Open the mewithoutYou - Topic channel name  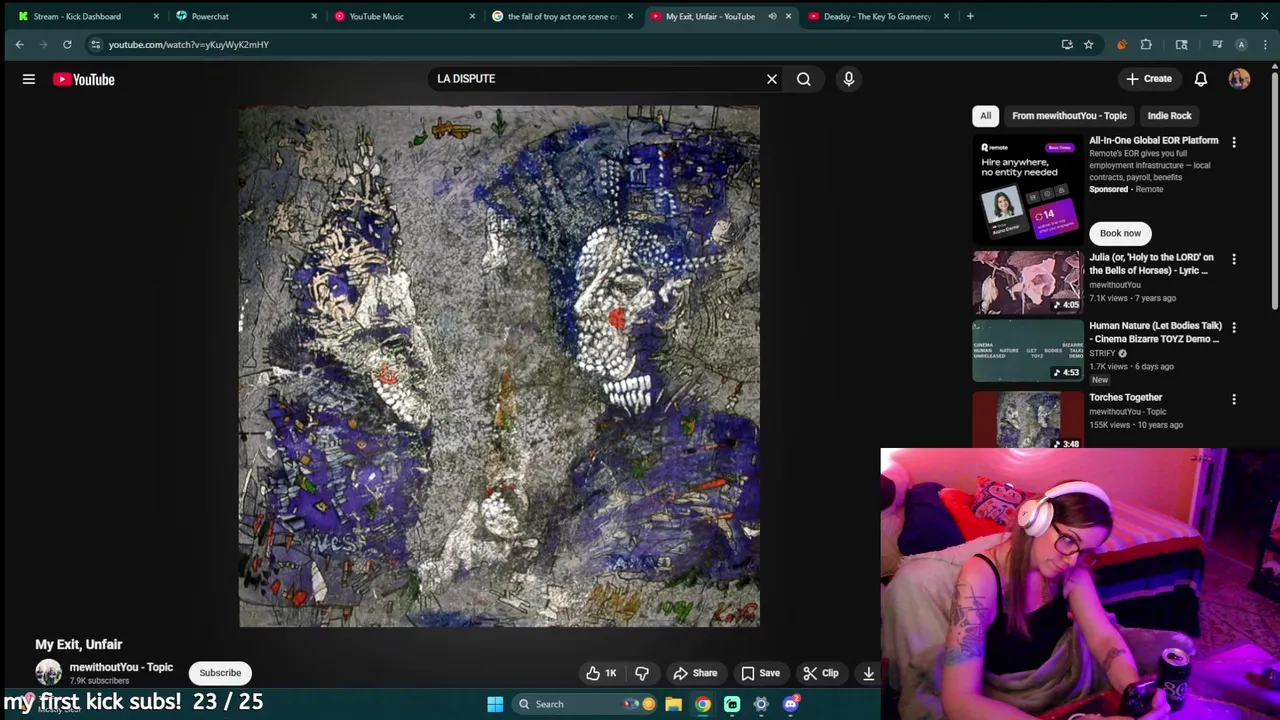[121, 667]
